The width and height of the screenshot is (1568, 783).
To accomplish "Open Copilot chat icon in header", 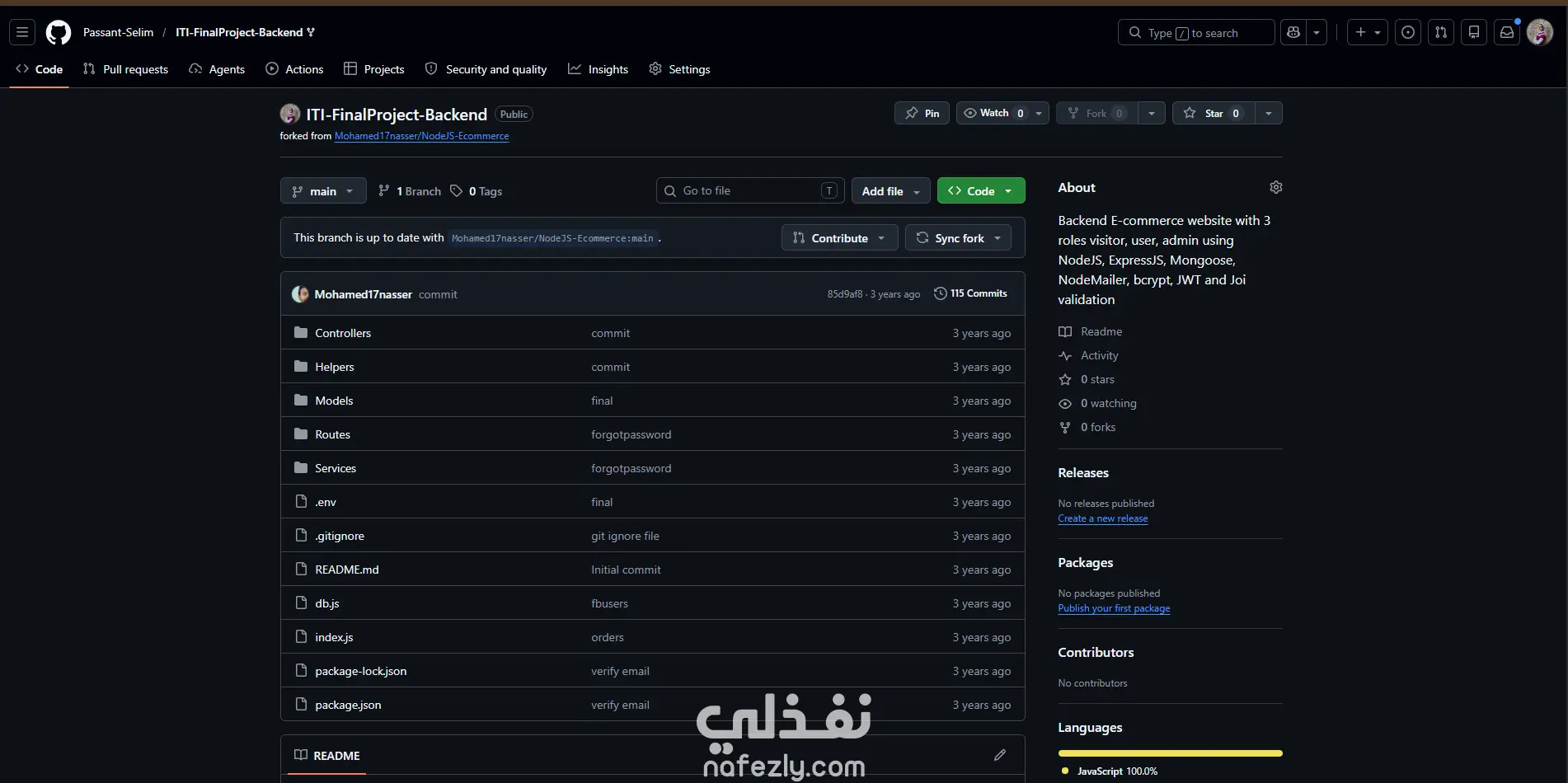I will pos(1293,32).
